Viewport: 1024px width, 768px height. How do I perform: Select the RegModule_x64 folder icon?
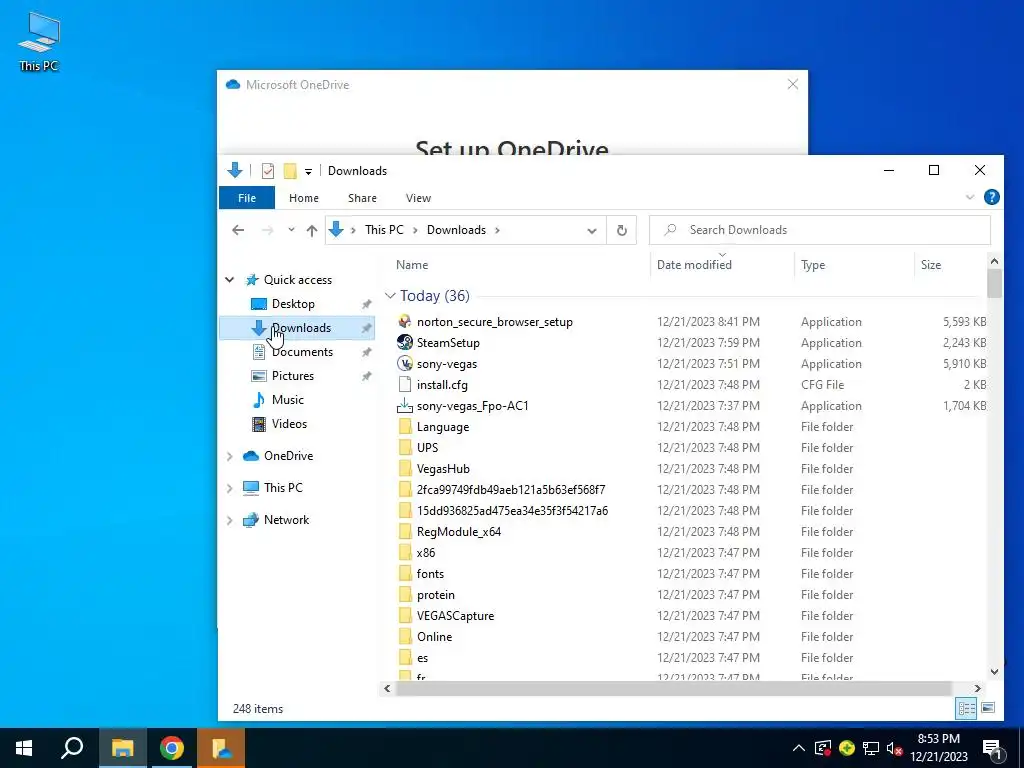[x=405, y=532]
